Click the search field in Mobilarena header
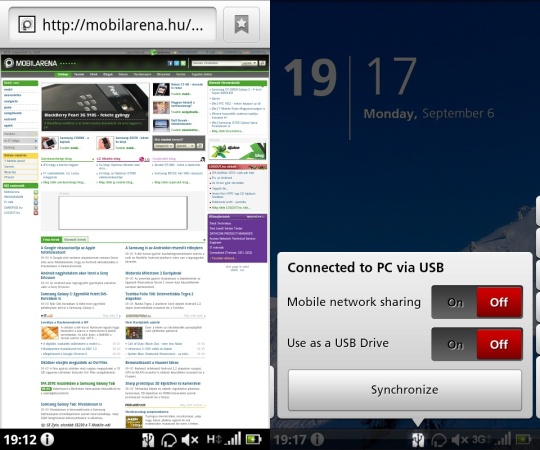The width and height of the screenshot is (540, 450). pos(216,63)
